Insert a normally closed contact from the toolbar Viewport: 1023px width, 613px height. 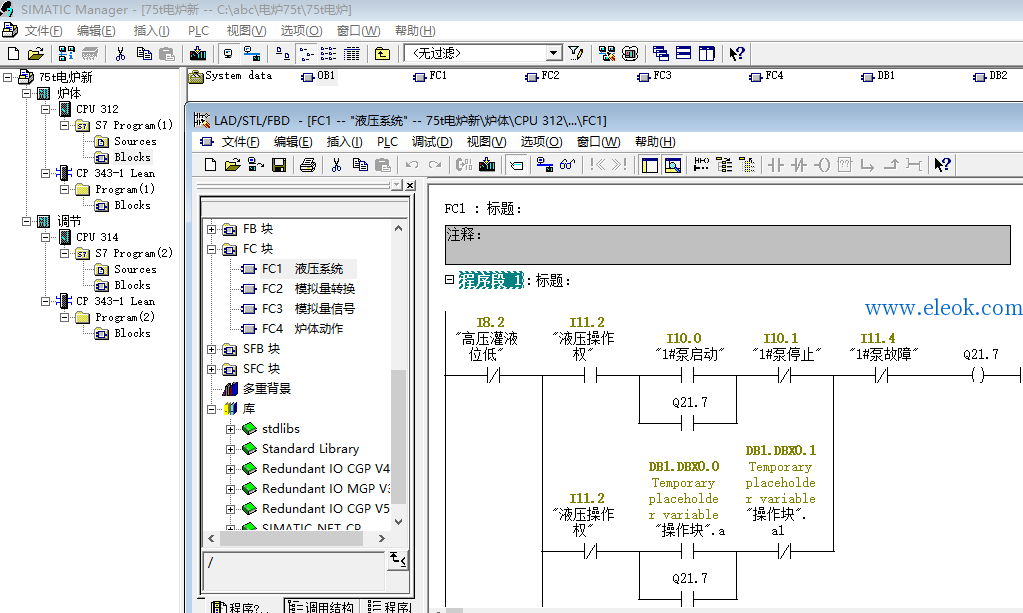799,165
